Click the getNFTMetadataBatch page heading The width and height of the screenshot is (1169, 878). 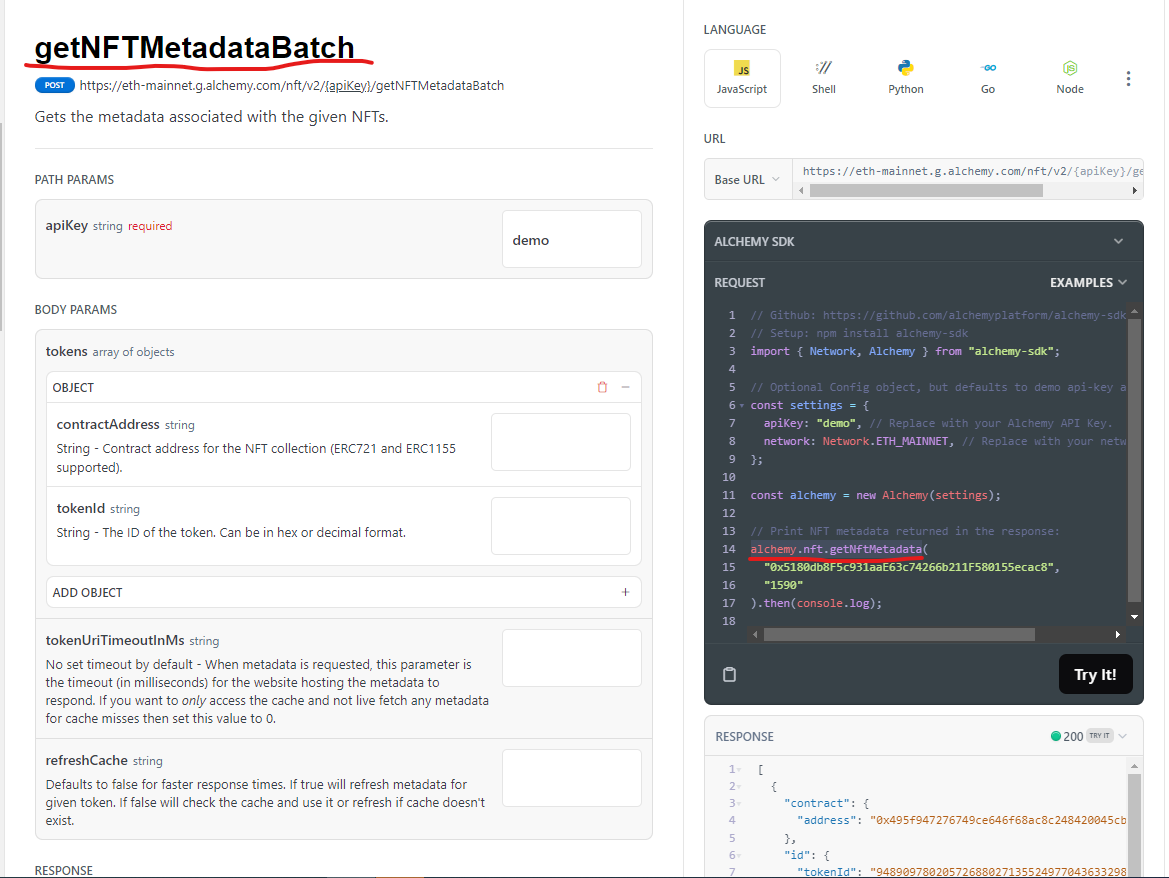pos(195,48)
